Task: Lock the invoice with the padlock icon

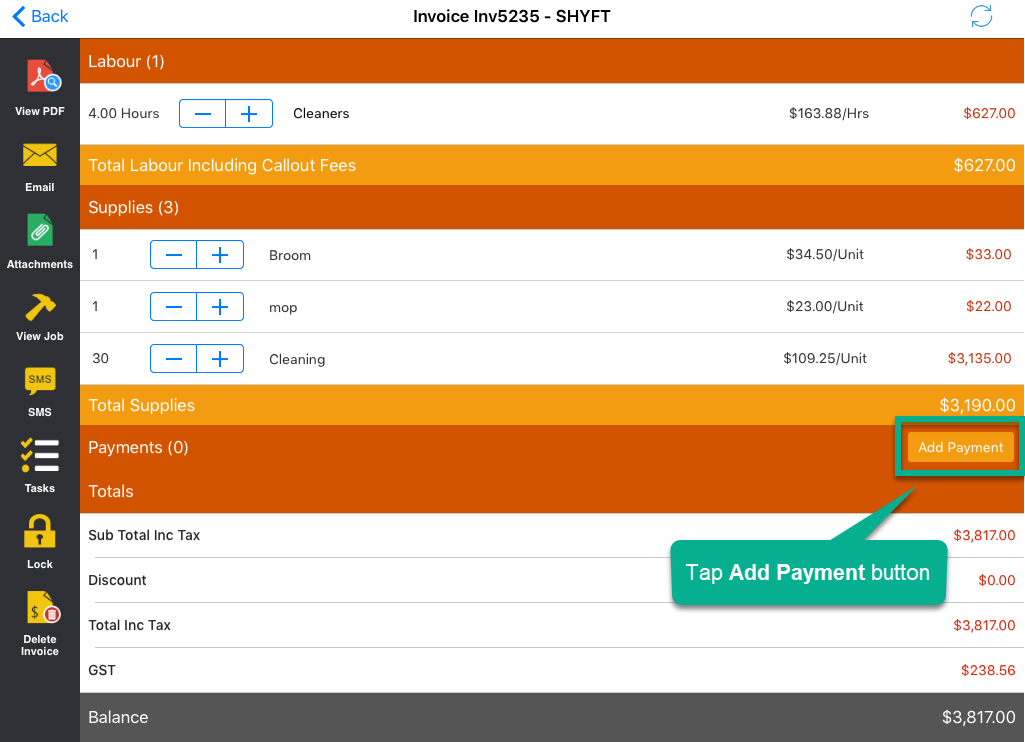Action: coord(40,532)
